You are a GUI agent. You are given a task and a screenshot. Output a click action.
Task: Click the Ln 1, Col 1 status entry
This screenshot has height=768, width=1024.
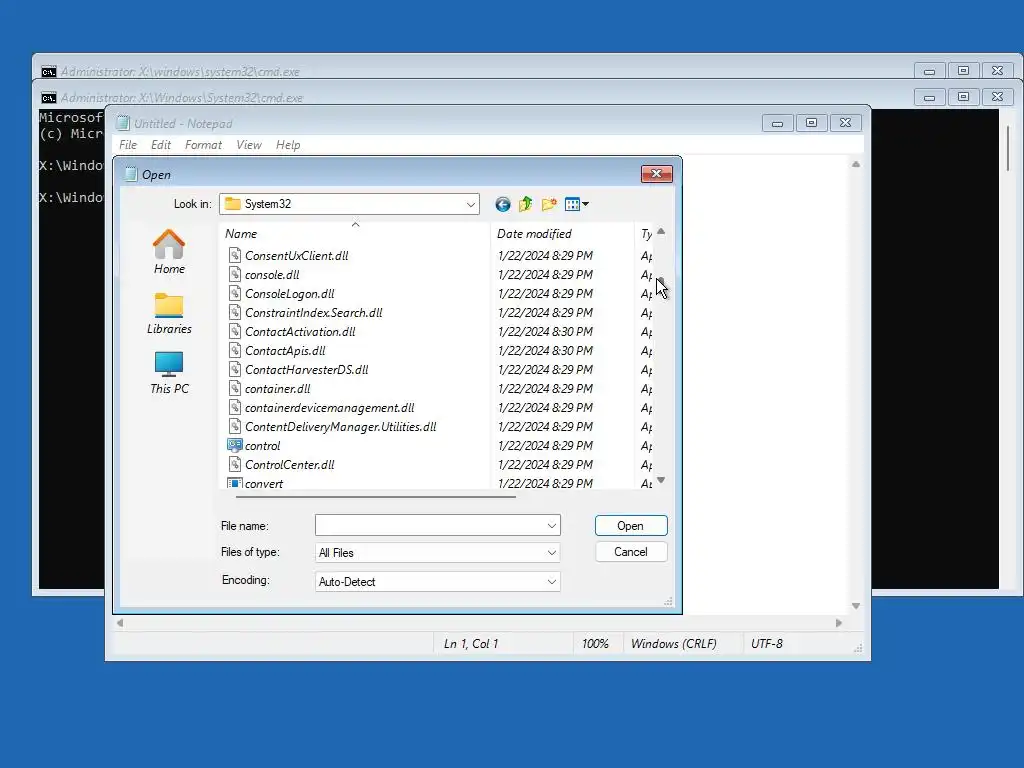pos(471,644)
